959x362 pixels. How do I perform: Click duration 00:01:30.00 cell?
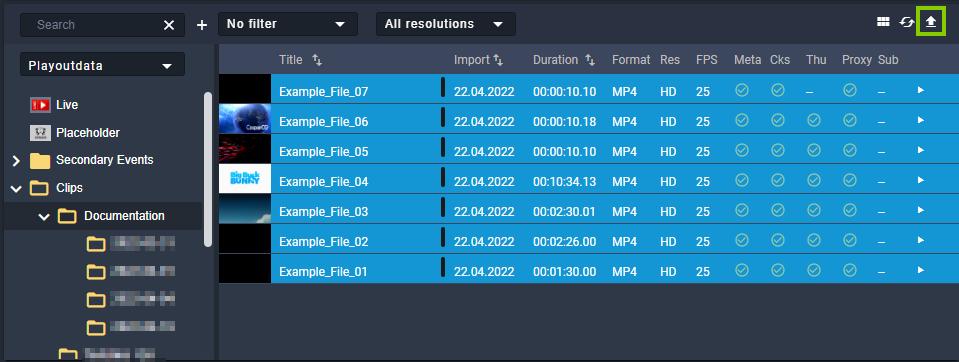tap(565, 272)
